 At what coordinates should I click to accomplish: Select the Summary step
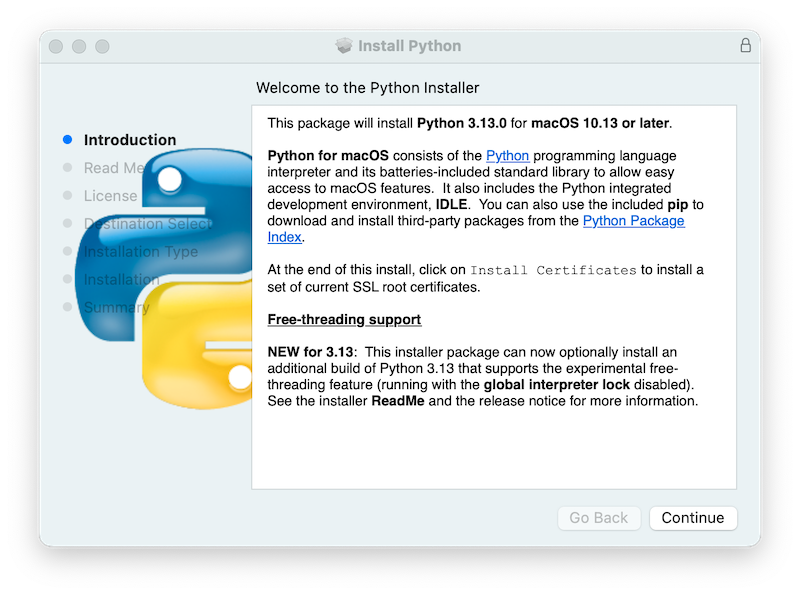[x=115, y=307]
